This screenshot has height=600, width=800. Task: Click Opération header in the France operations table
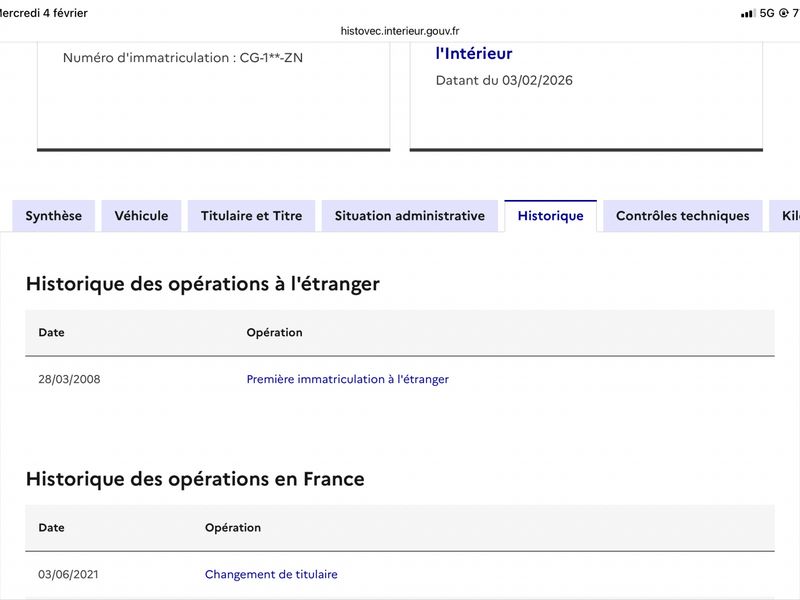pos(233,528)
